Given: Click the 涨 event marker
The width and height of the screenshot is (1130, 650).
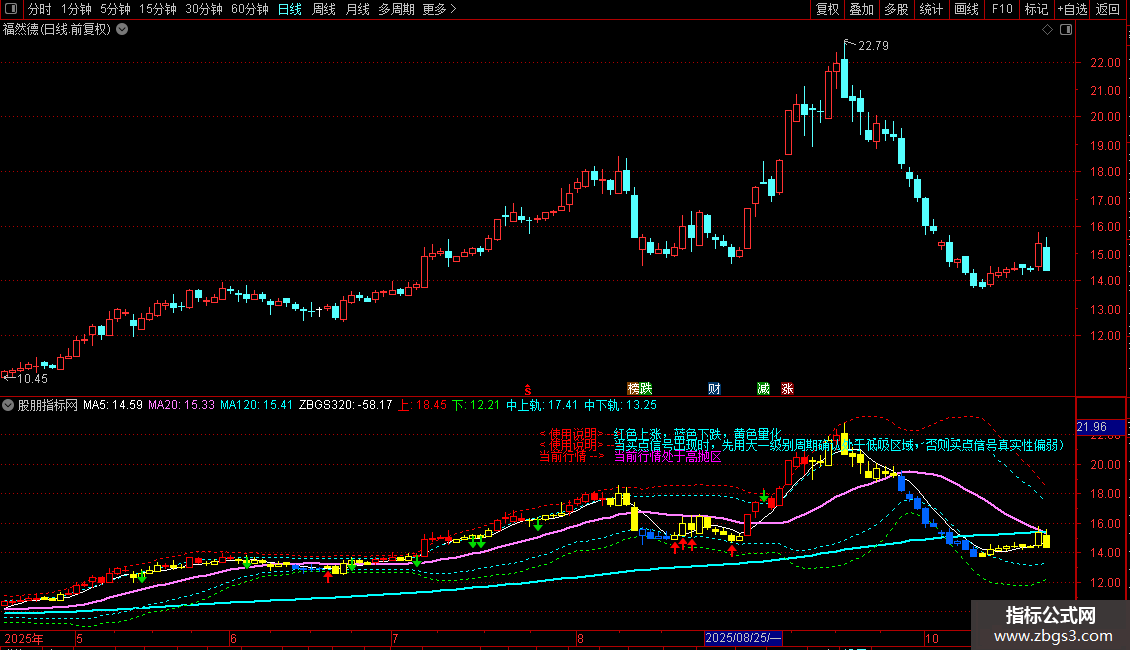Looking at the screenshot, I should [x=787, y=388].
